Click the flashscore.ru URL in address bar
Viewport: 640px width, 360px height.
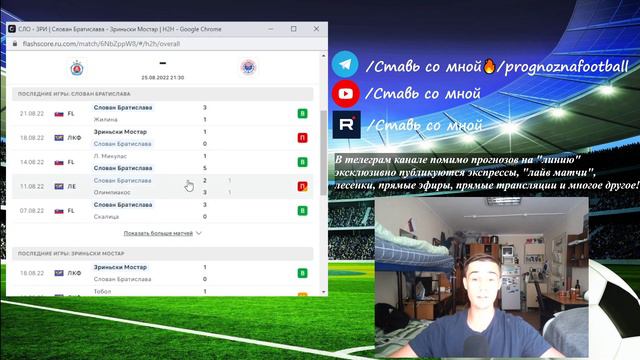[101, 44]
